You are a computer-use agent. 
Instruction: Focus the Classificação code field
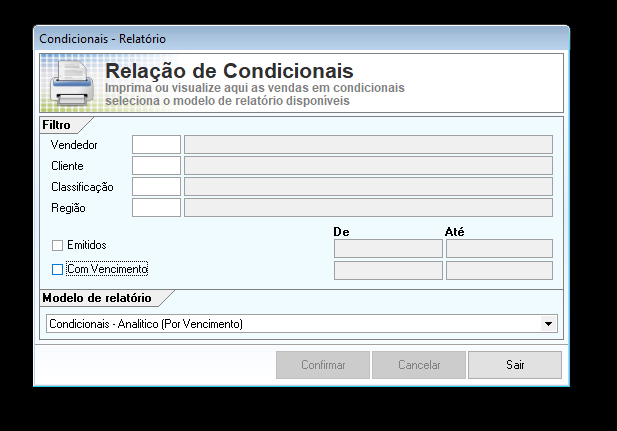[x=156, y=187]
